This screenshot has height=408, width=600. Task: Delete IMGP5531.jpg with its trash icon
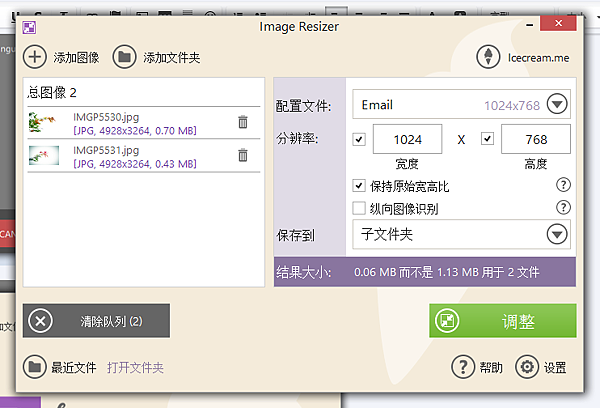pyautogui.click(x=243, y=155)
